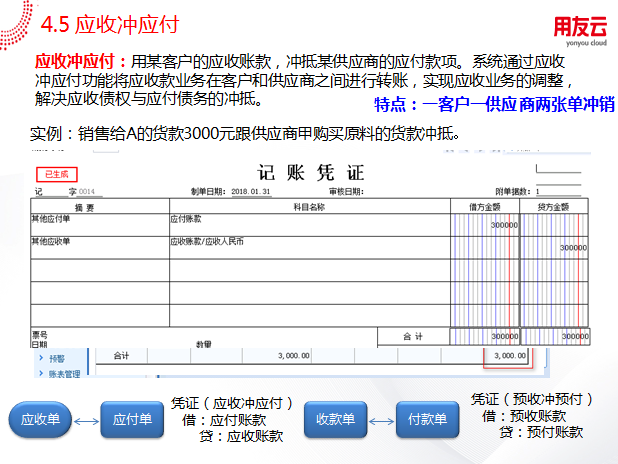Click the arrow between 应付单 and 凭证 text

click(166, 419)
